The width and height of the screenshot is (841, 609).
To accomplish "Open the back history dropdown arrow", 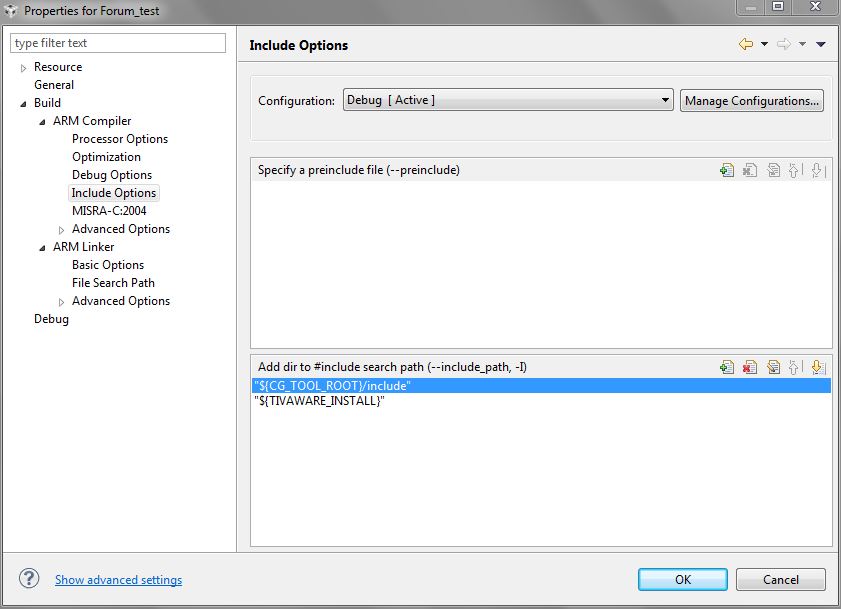I will point(764,44).
